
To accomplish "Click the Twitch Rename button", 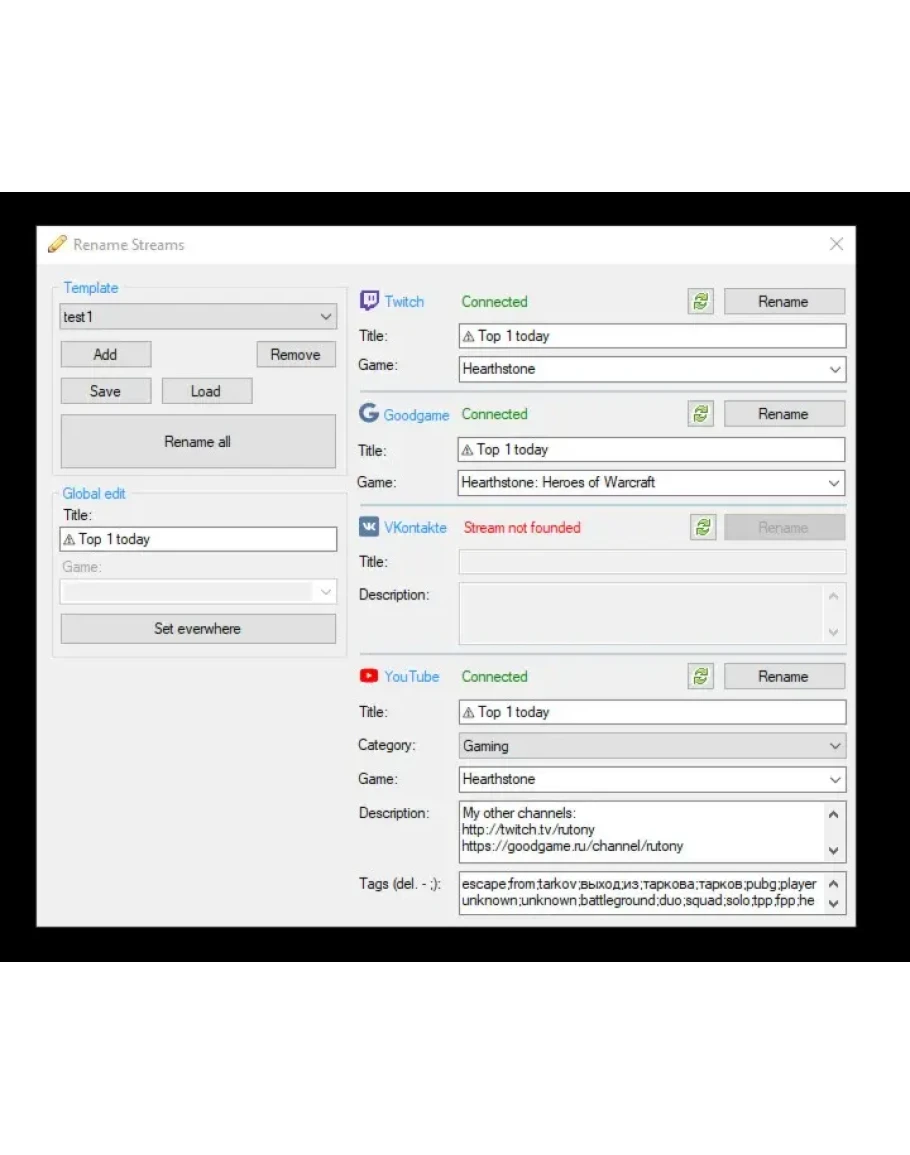I will pos(783,302).
